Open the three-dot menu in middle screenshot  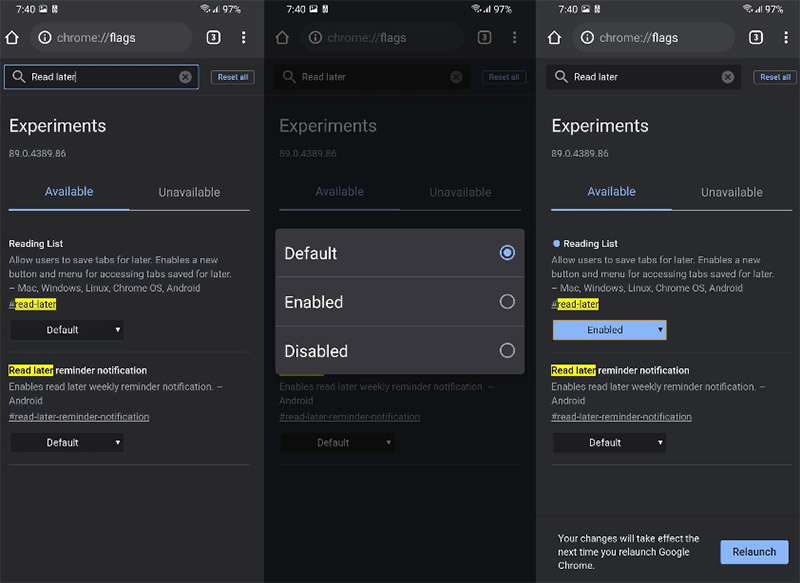(514, 37)
